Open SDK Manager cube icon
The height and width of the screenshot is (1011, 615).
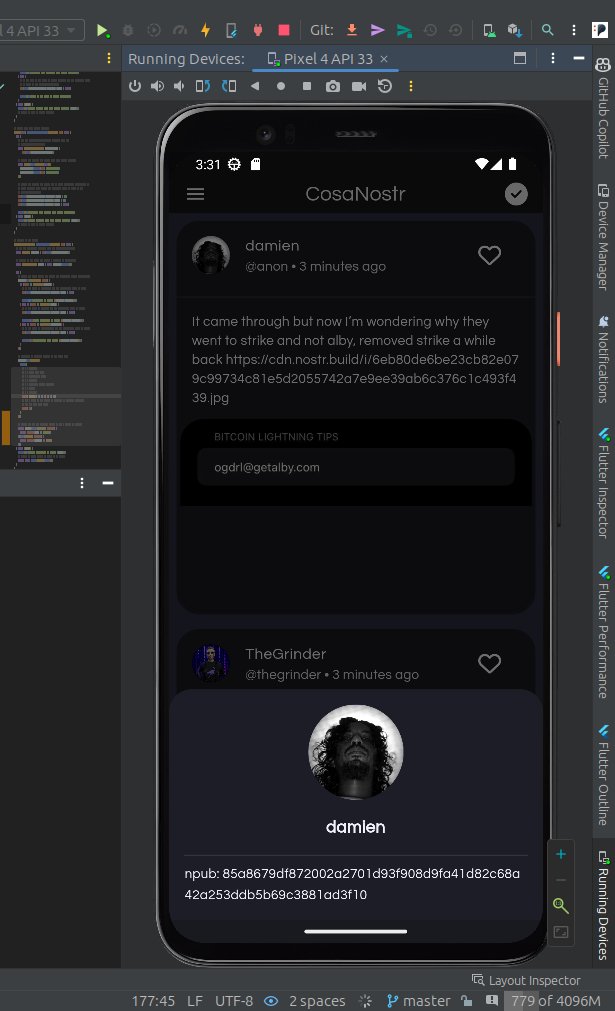point(514,30)
